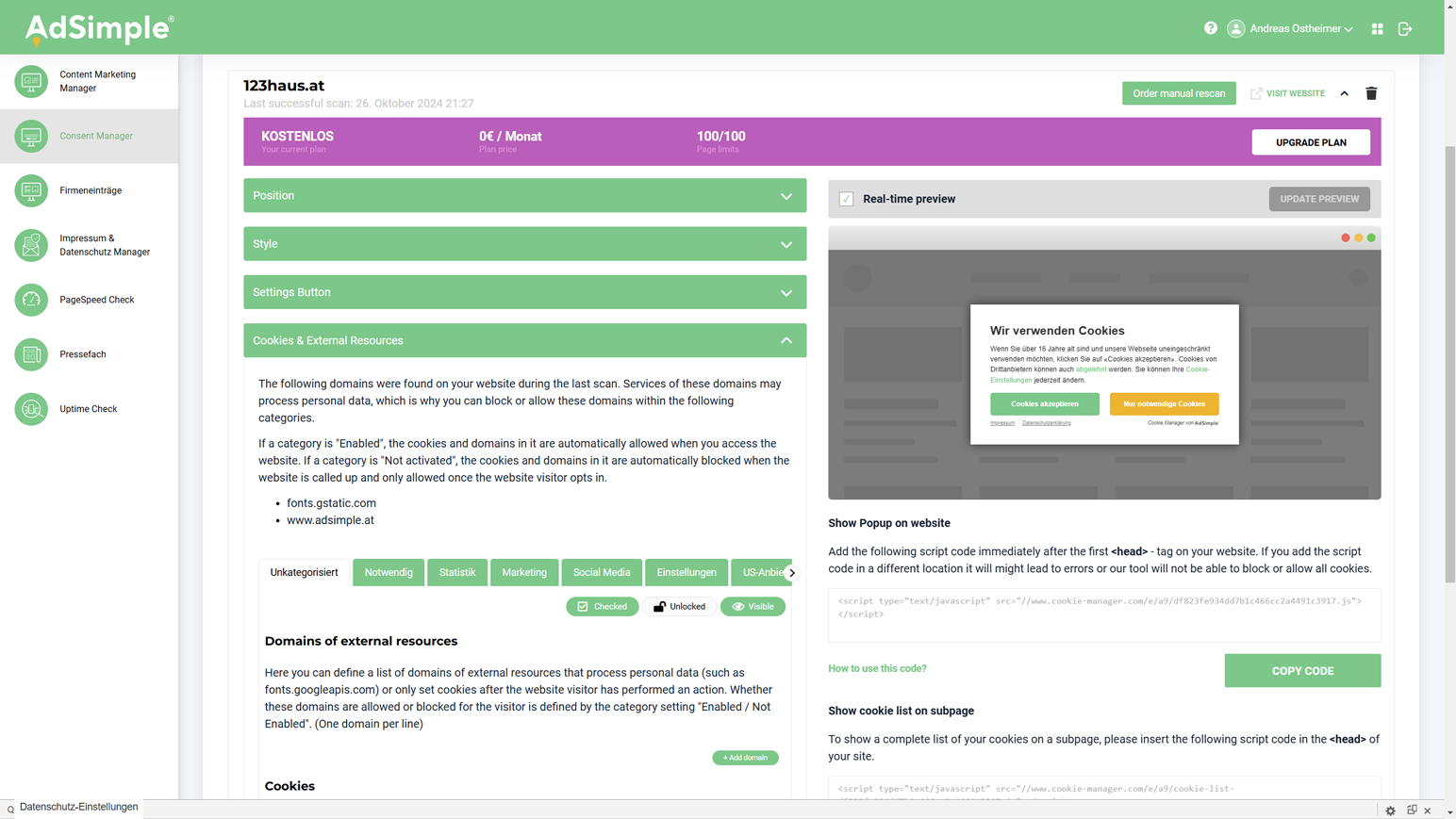Open Firmeneinträge menu item
Screen dimensions: 1456x819
pyautogui.click(x=91, y=190)
